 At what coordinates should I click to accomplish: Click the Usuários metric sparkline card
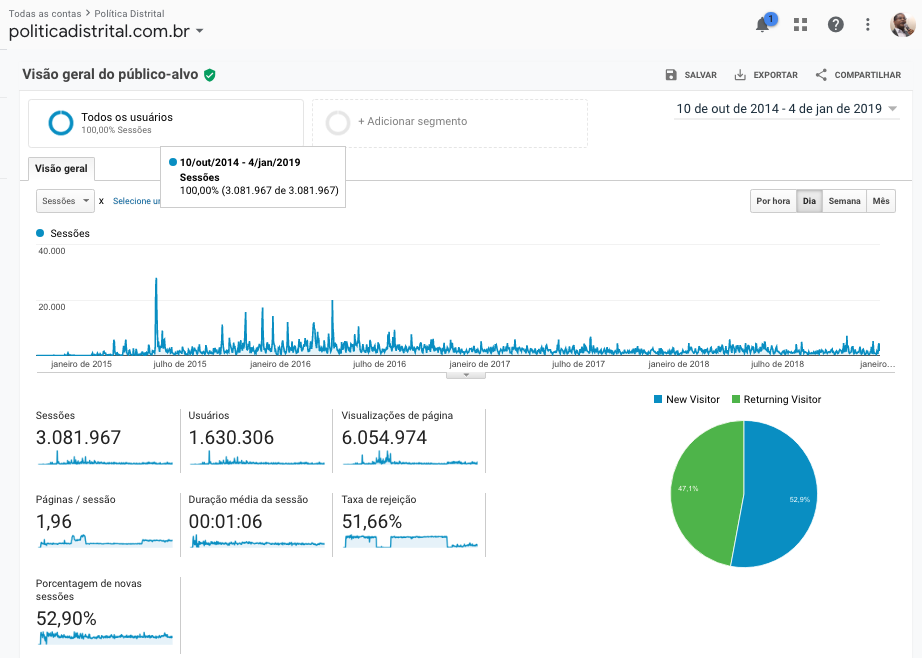(257, 440)
